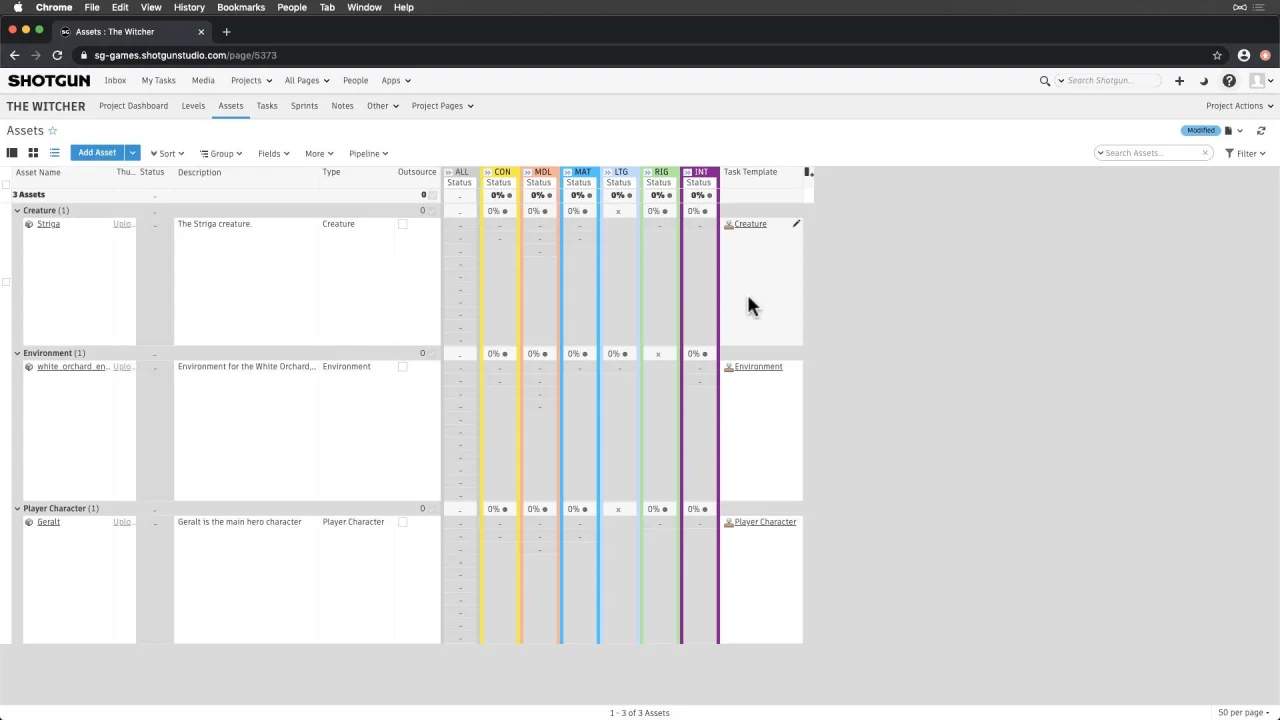Expand the MDL pipeline step column
Image resolution: width=1280 pixels, height=720 pixels.
click(528, 172)
